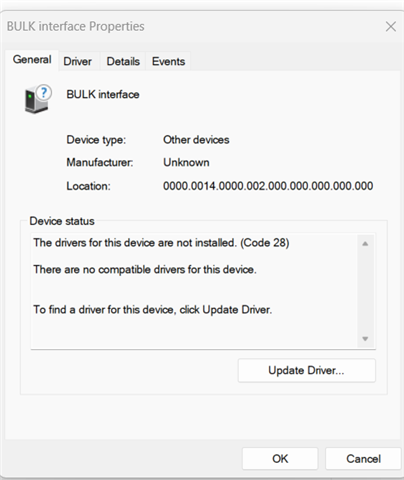Viewport: 404px width, 480px height.
Task: Click the 'no compatible drivers' status line
Action: 145,269
